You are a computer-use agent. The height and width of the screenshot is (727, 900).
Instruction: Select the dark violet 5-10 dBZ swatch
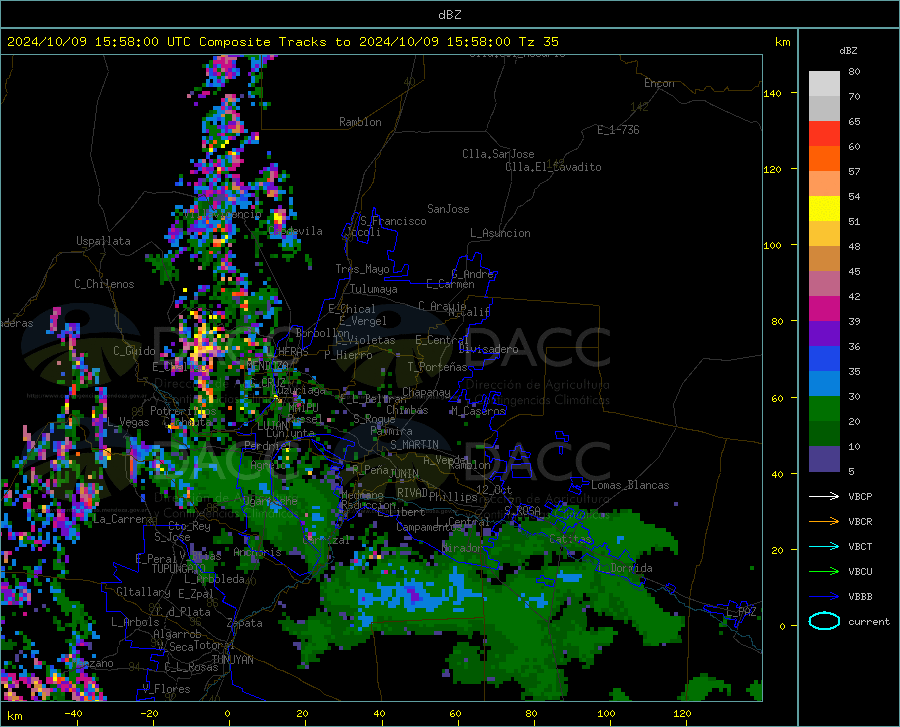tap(824, 459)
